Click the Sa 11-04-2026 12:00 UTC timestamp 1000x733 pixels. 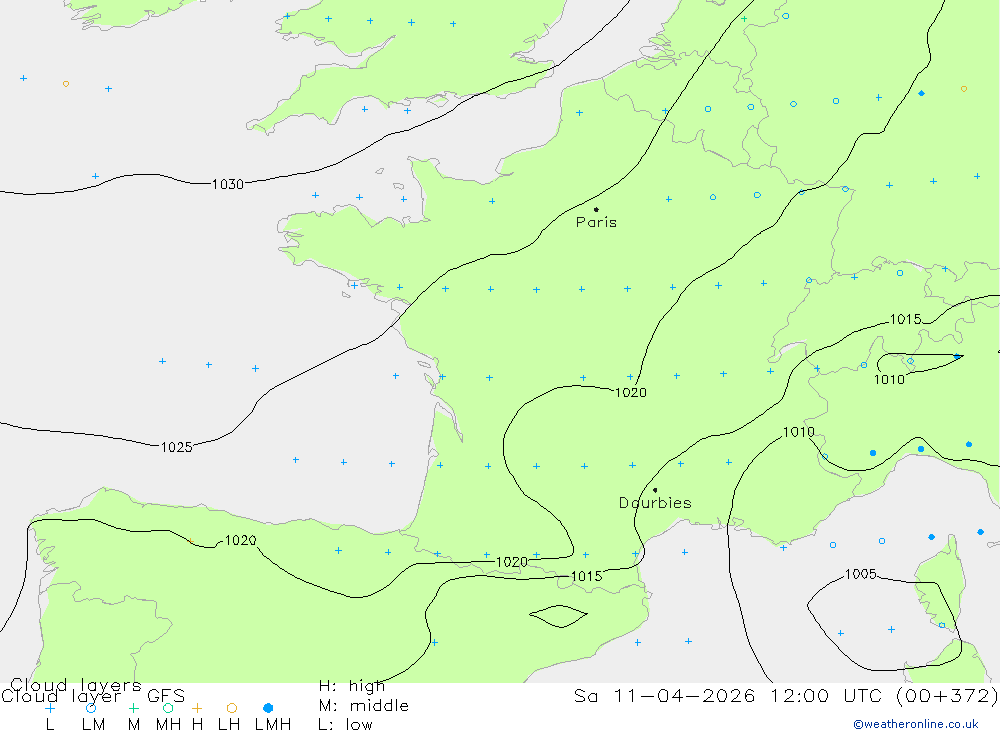pyautogui.click(x=786, y=695)
